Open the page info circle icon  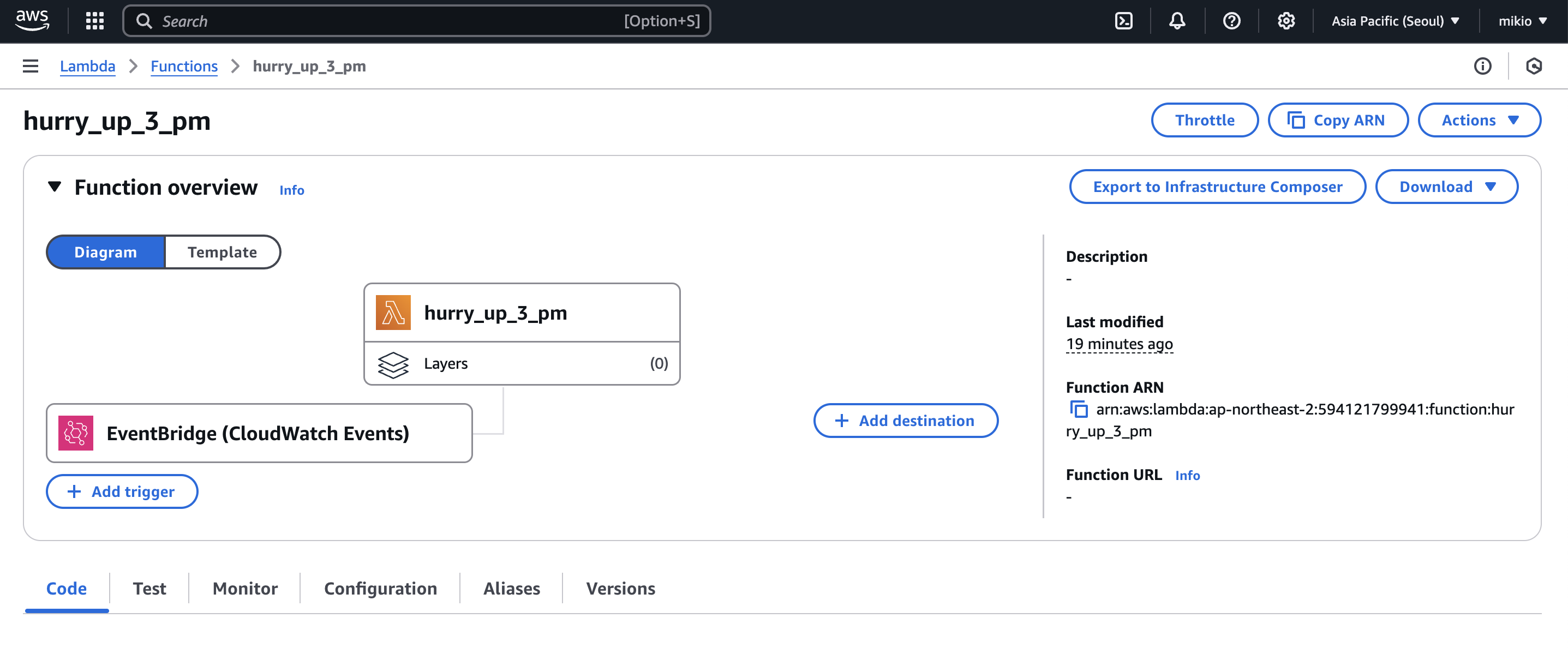(x=1482, y=67)
